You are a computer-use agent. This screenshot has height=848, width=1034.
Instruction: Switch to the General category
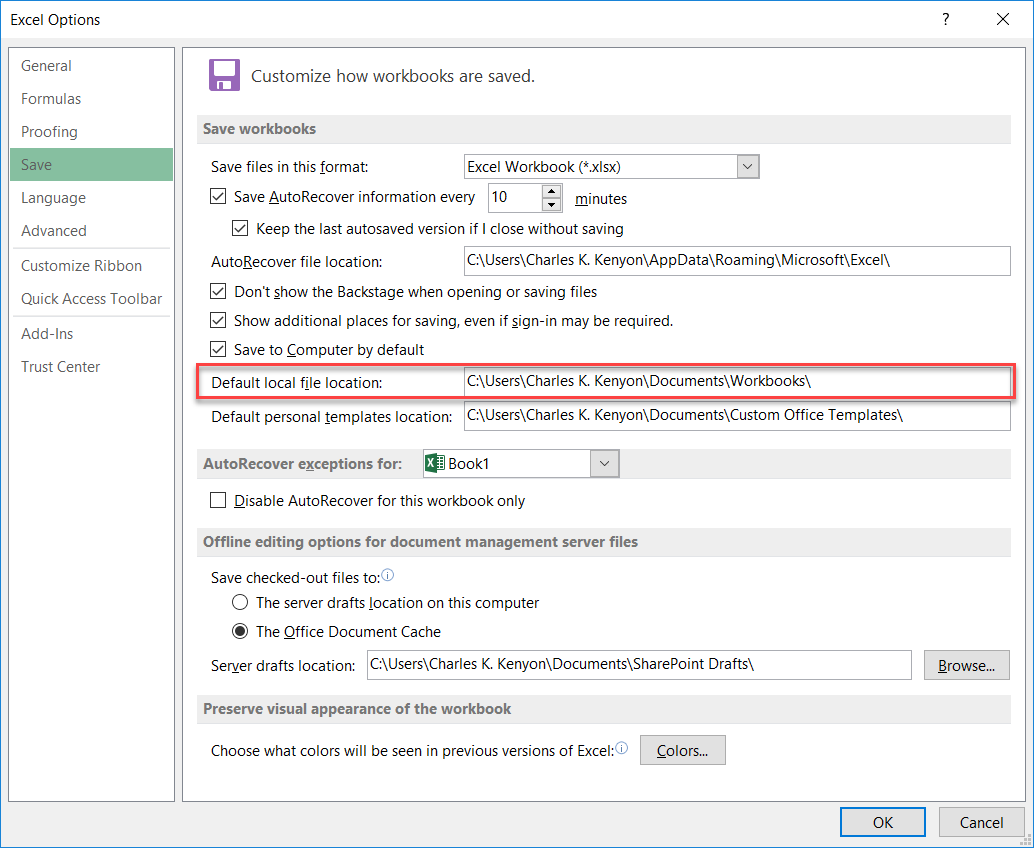(46, 65)
